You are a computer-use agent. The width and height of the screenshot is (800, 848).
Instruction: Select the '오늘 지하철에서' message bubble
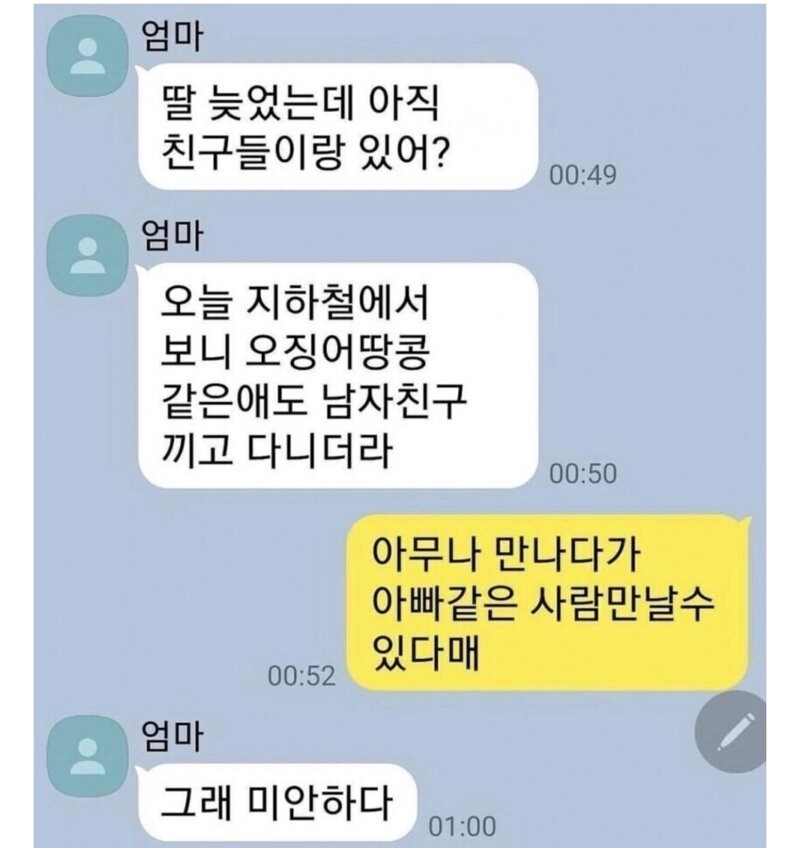[339, 376]
